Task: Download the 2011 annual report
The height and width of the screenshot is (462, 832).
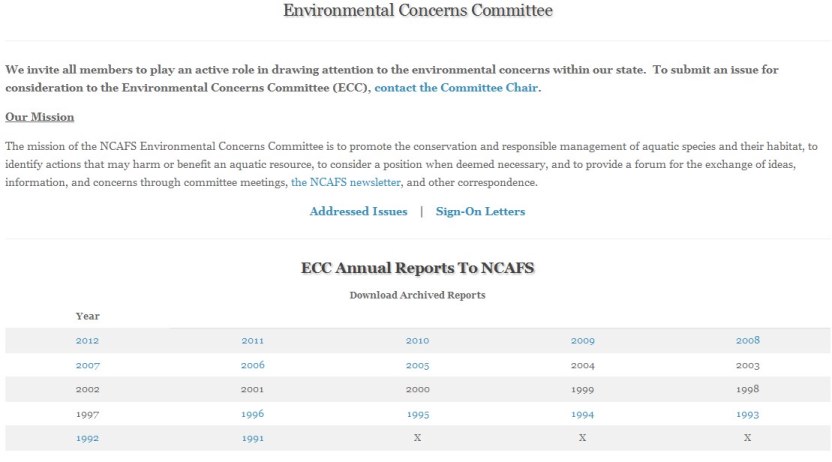Action: (x=253, y=341)
